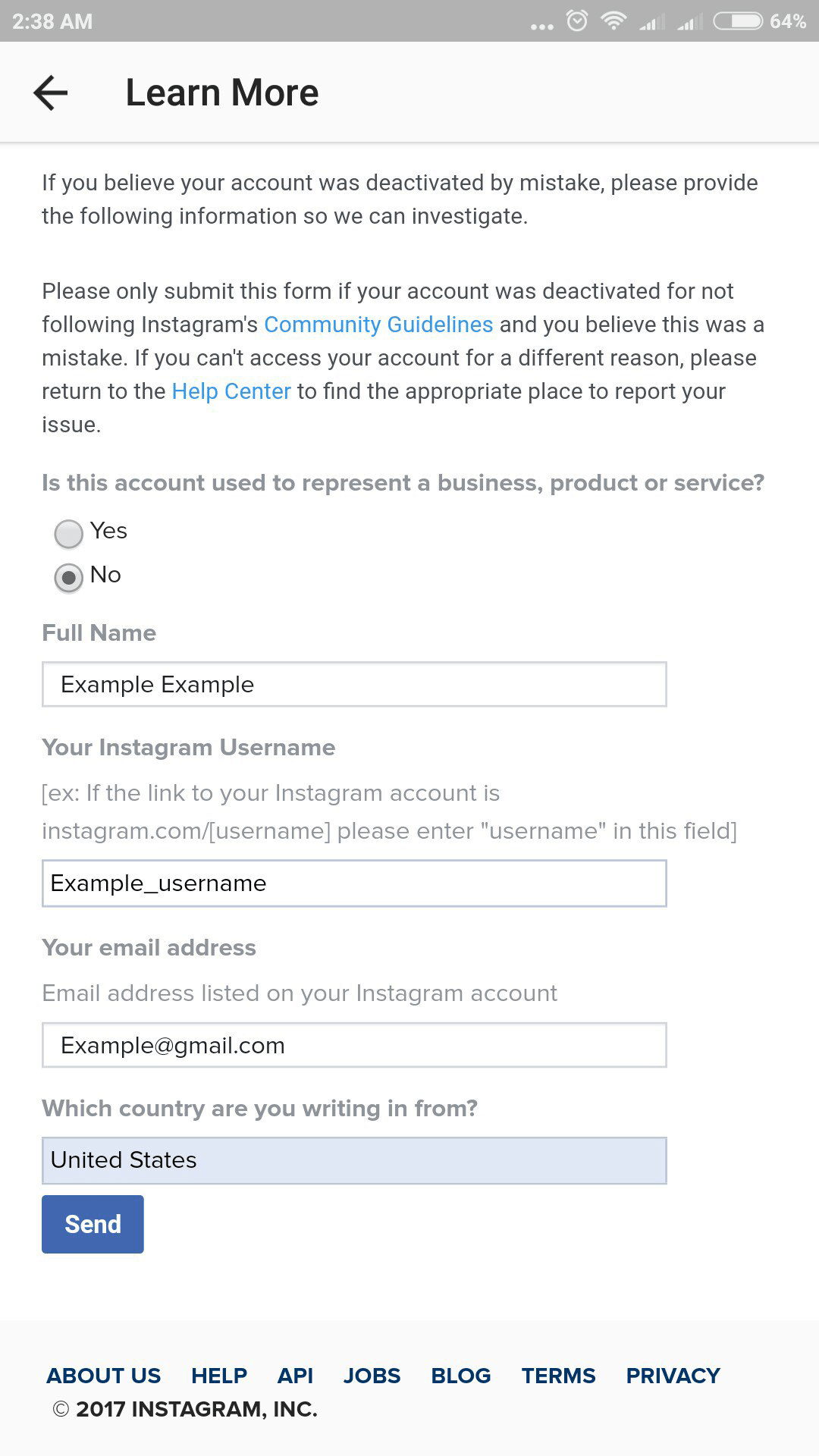This screenshot has width=819, height=1456.
Task: Tap the first cellular signal icon
Action: coord(651,21)
